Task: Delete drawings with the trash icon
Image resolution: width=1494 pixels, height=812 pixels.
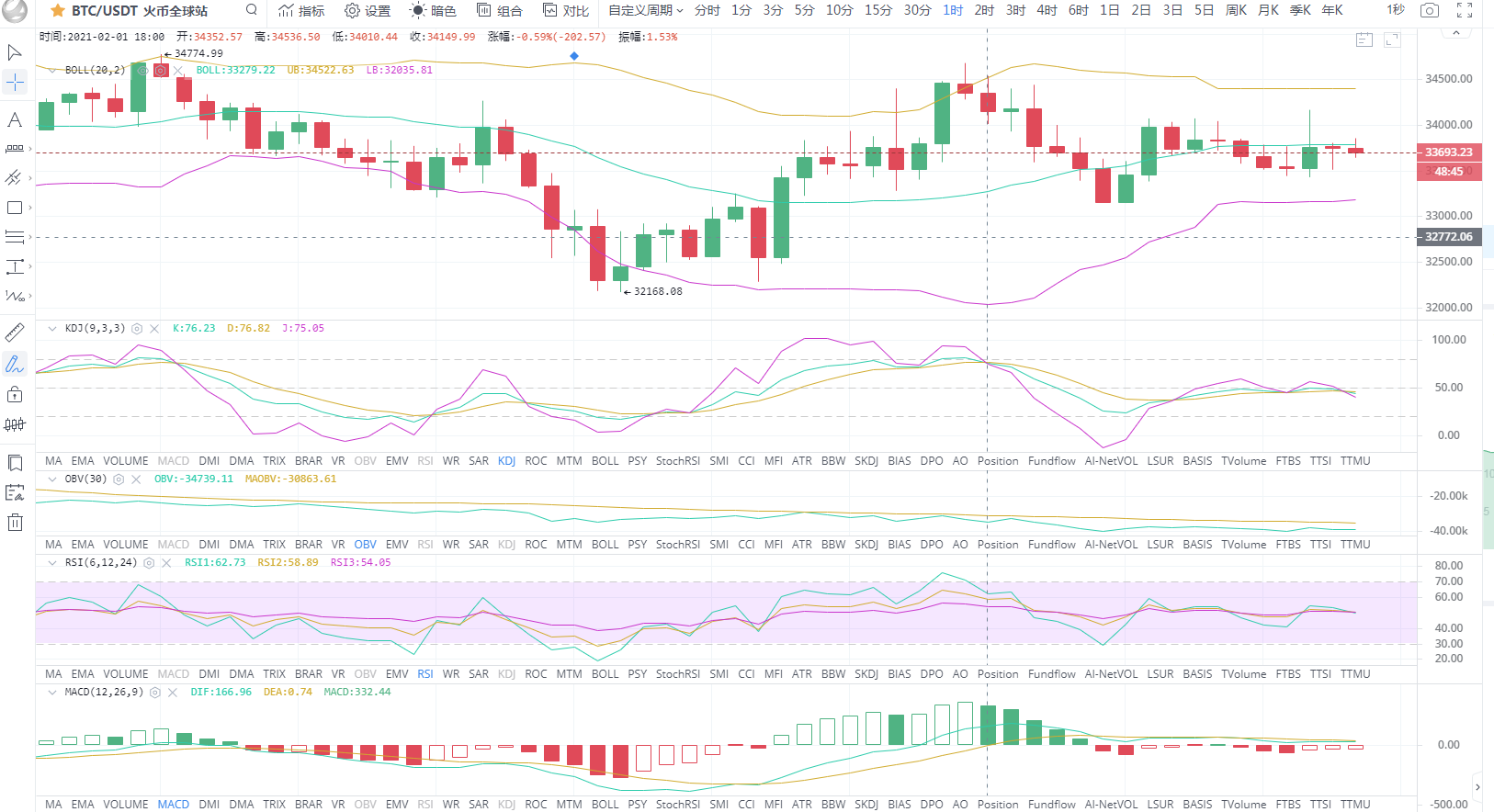Action: click(15, 523)
